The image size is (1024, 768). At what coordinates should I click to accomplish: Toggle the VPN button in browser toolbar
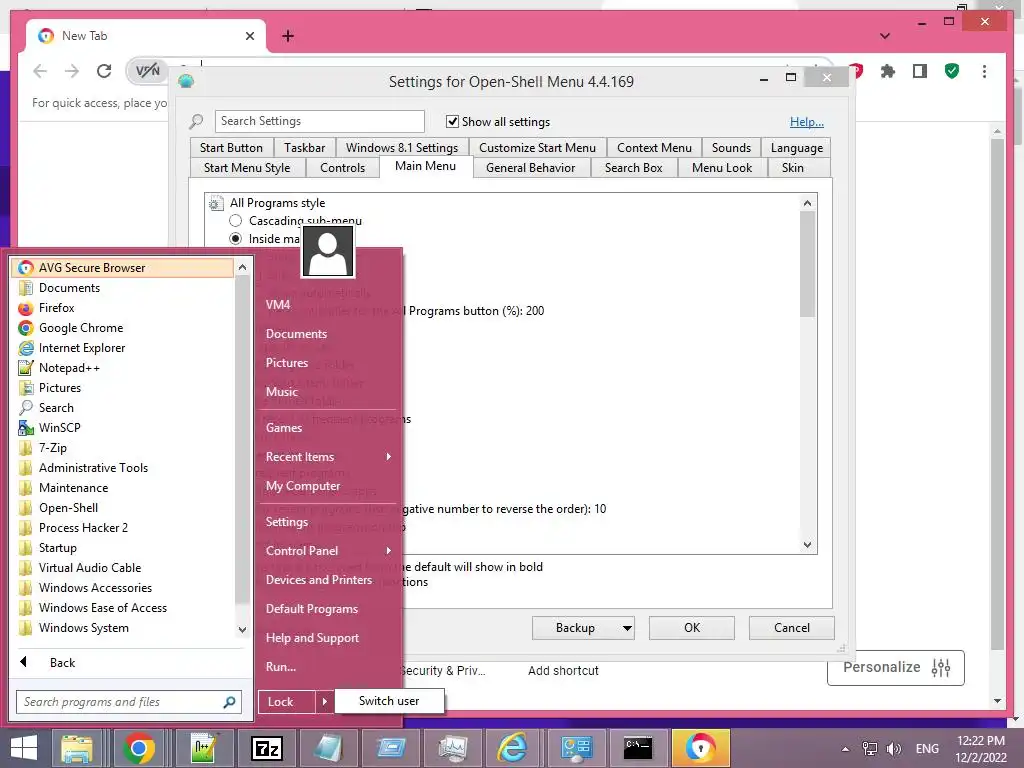pyautogui.click(x=148, y=71)
